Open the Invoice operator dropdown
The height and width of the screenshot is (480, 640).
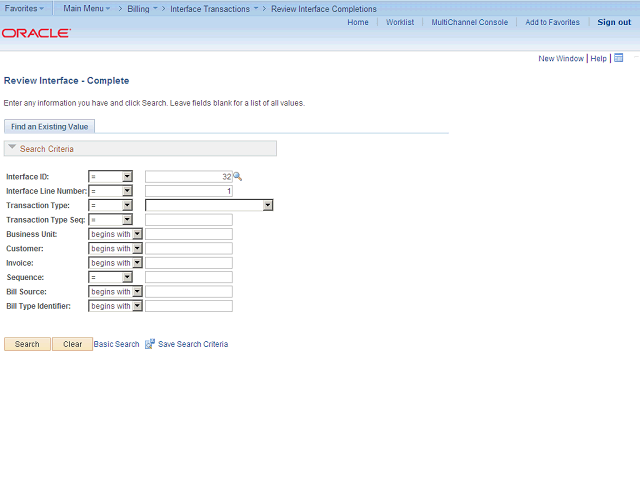(x=116, y=263)
